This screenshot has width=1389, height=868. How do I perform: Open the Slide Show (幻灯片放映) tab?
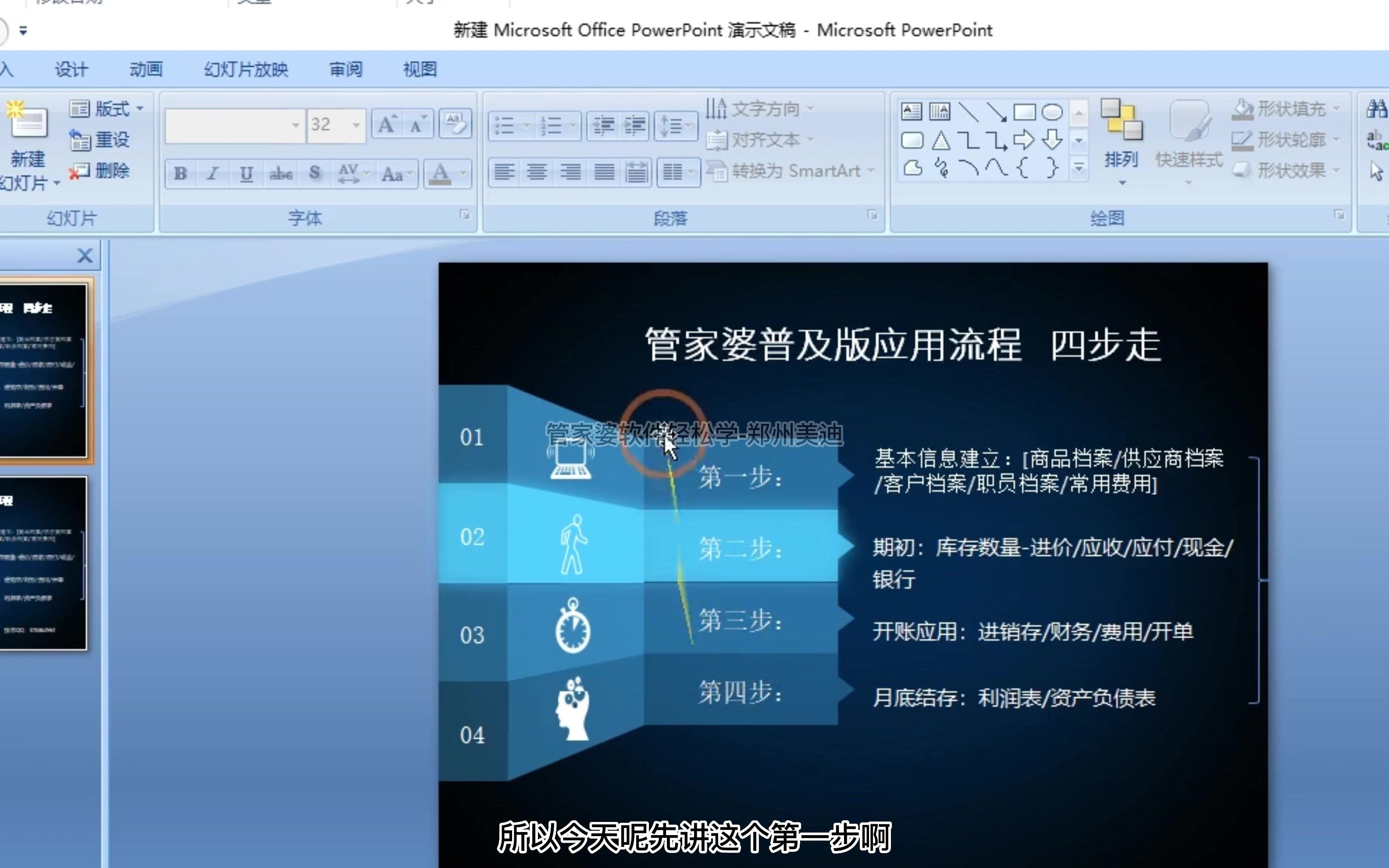tap(246, 69)
